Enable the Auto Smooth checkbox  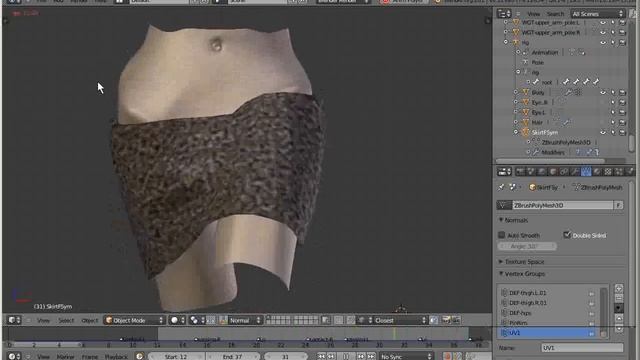point(502,235)
